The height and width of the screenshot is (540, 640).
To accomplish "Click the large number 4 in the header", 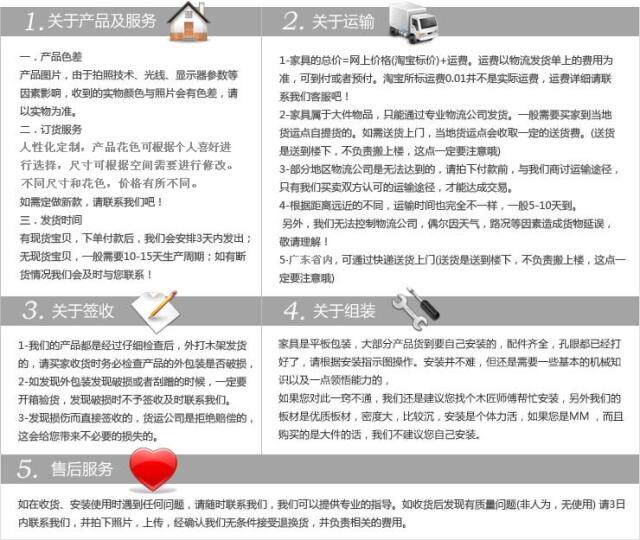I will [293, 311].
